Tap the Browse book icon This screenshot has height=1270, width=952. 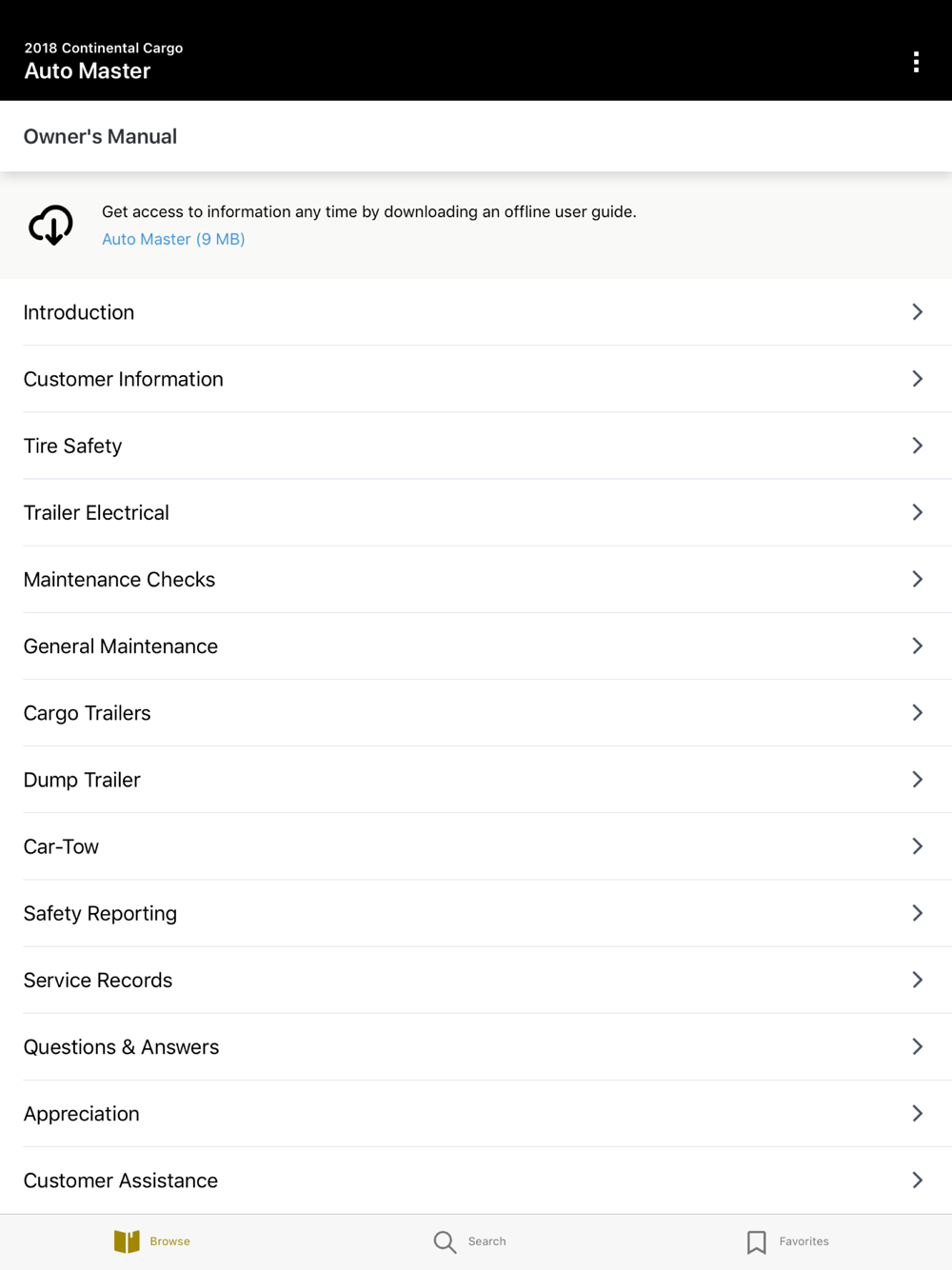[127, 1240]
